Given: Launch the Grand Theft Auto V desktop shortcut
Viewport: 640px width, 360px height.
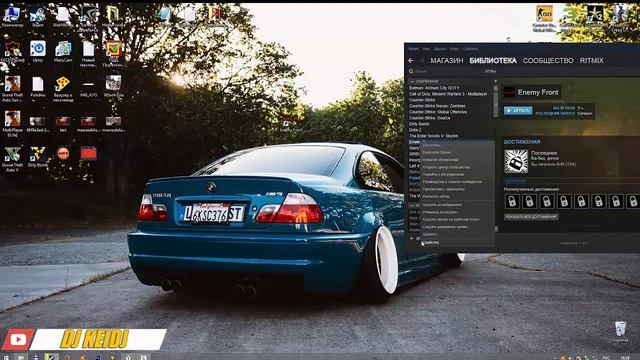Looking at the screenshot, I should point(12,158).
